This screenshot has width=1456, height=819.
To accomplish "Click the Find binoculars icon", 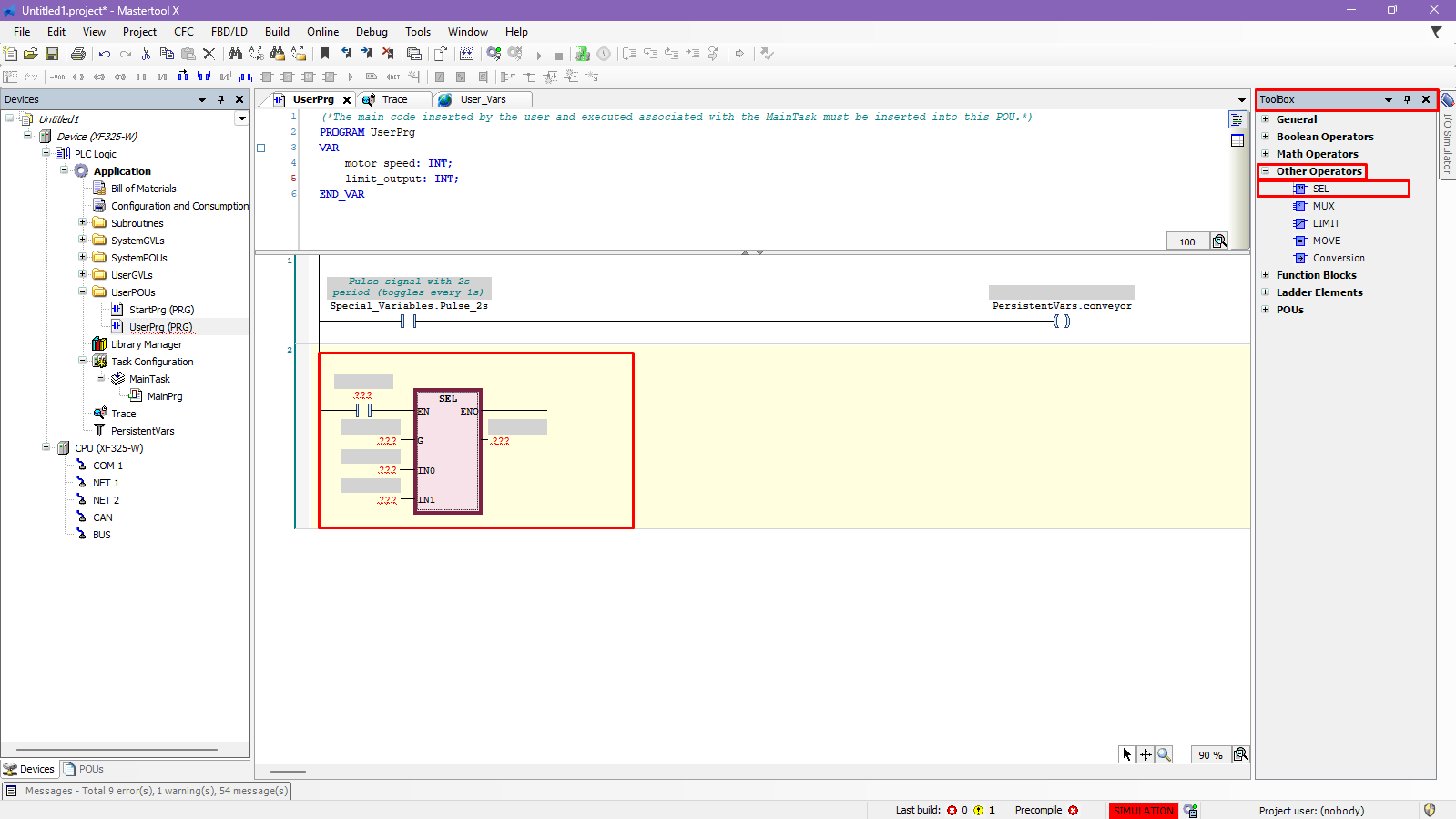I will [235, 54].
